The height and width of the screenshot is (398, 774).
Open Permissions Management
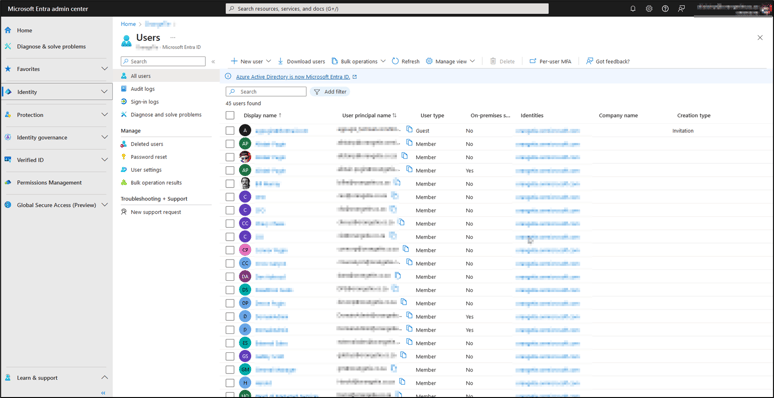point(49,182)
